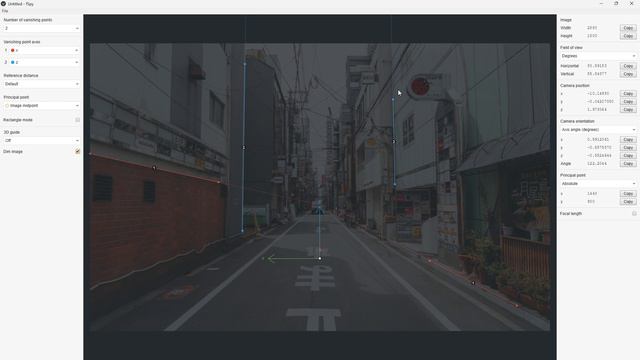Open the second vanishing point axis dropdown
The image size is (640, 360).
pos(42,62)
